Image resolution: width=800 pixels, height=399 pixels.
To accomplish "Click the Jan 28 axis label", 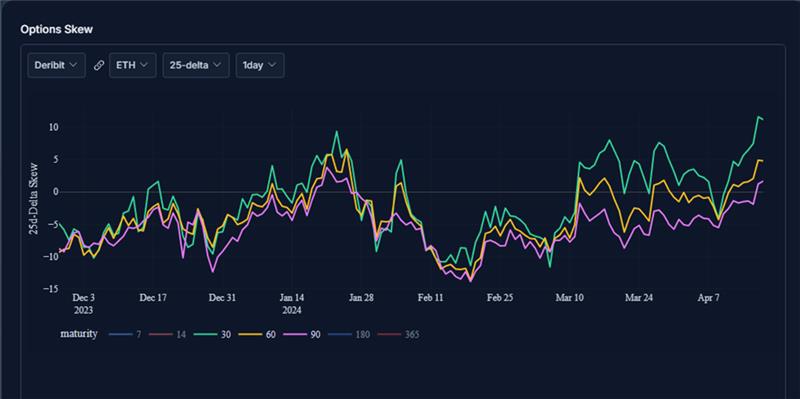I will pyautogui.click(x=361, y=298).
